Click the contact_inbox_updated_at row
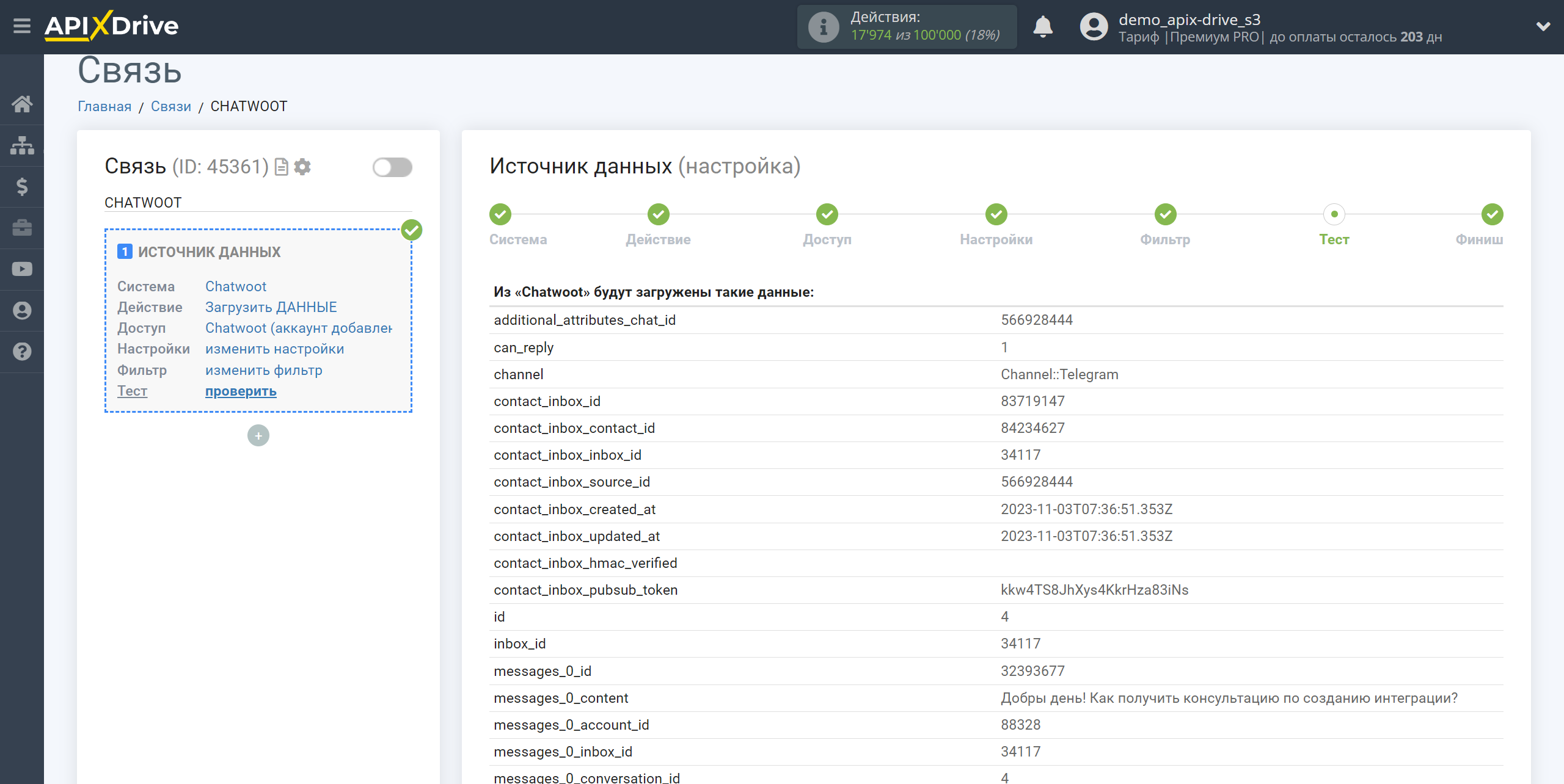Screen dimensions: 1564x784 pyautogui.click(x=996, y=536)
